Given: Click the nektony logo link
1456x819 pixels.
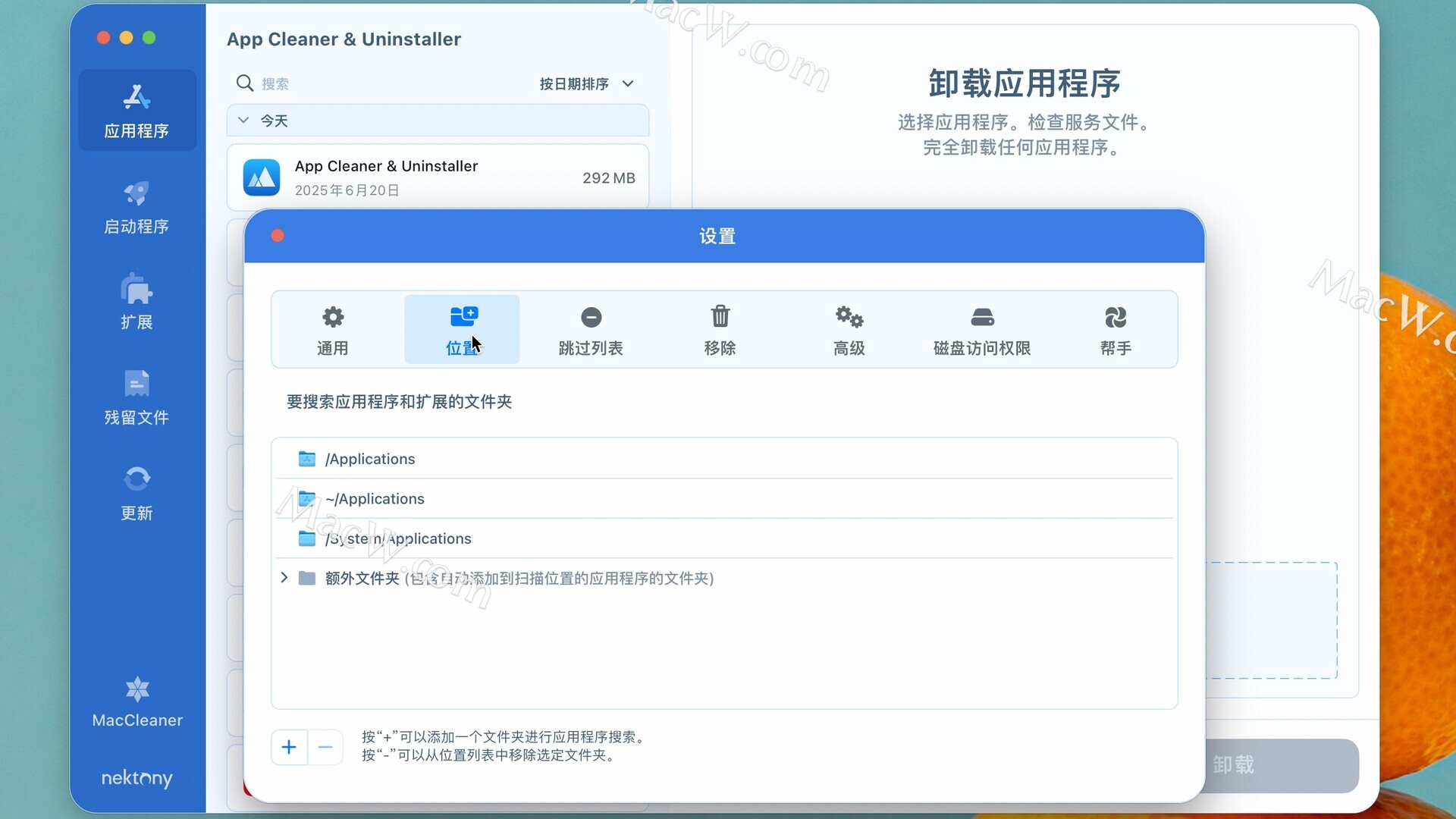Looking at the screenshot, I should pyautogui.click(x=137, y=778).
